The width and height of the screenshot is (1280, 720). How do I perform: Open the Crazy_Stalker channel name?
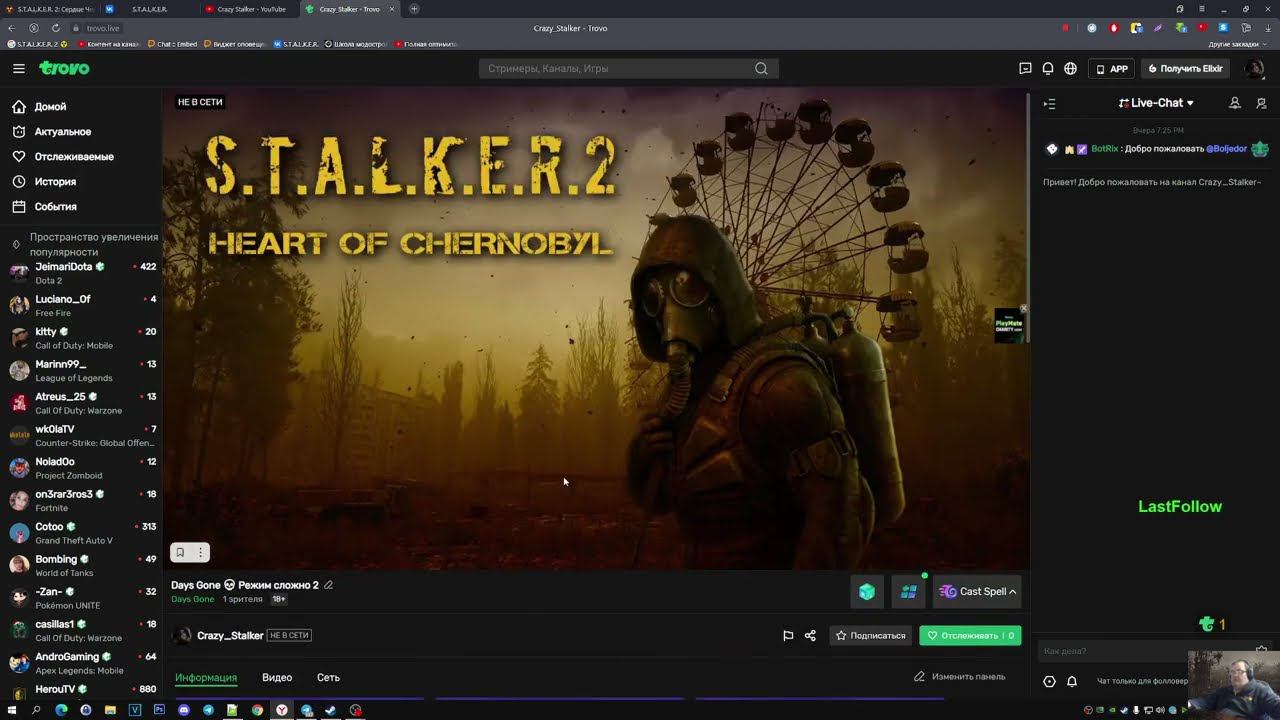click(x=230, y=635)
